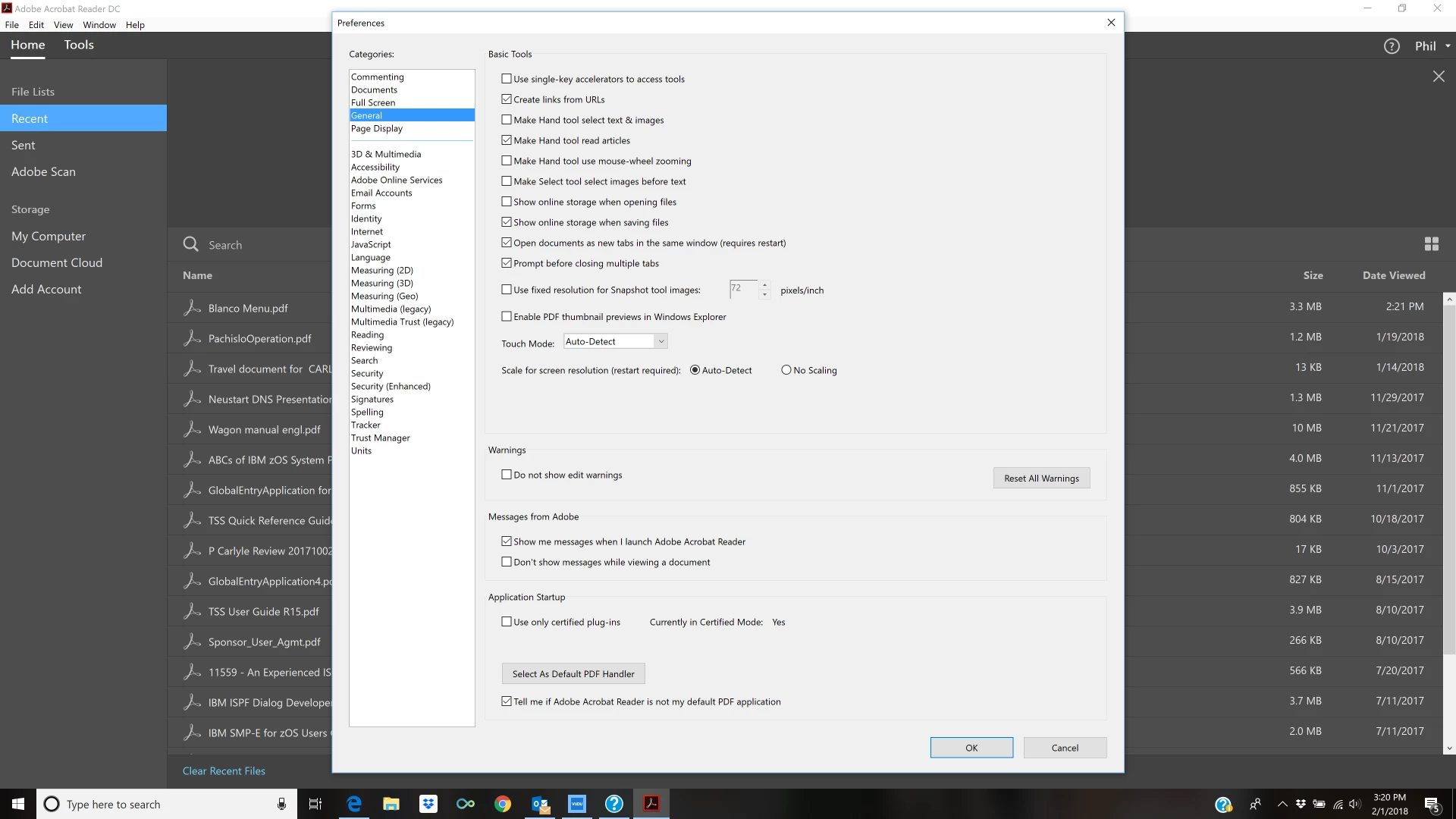Select No Scaling radio button
Screen dimensions: 1456x819
tap(786, 370)
